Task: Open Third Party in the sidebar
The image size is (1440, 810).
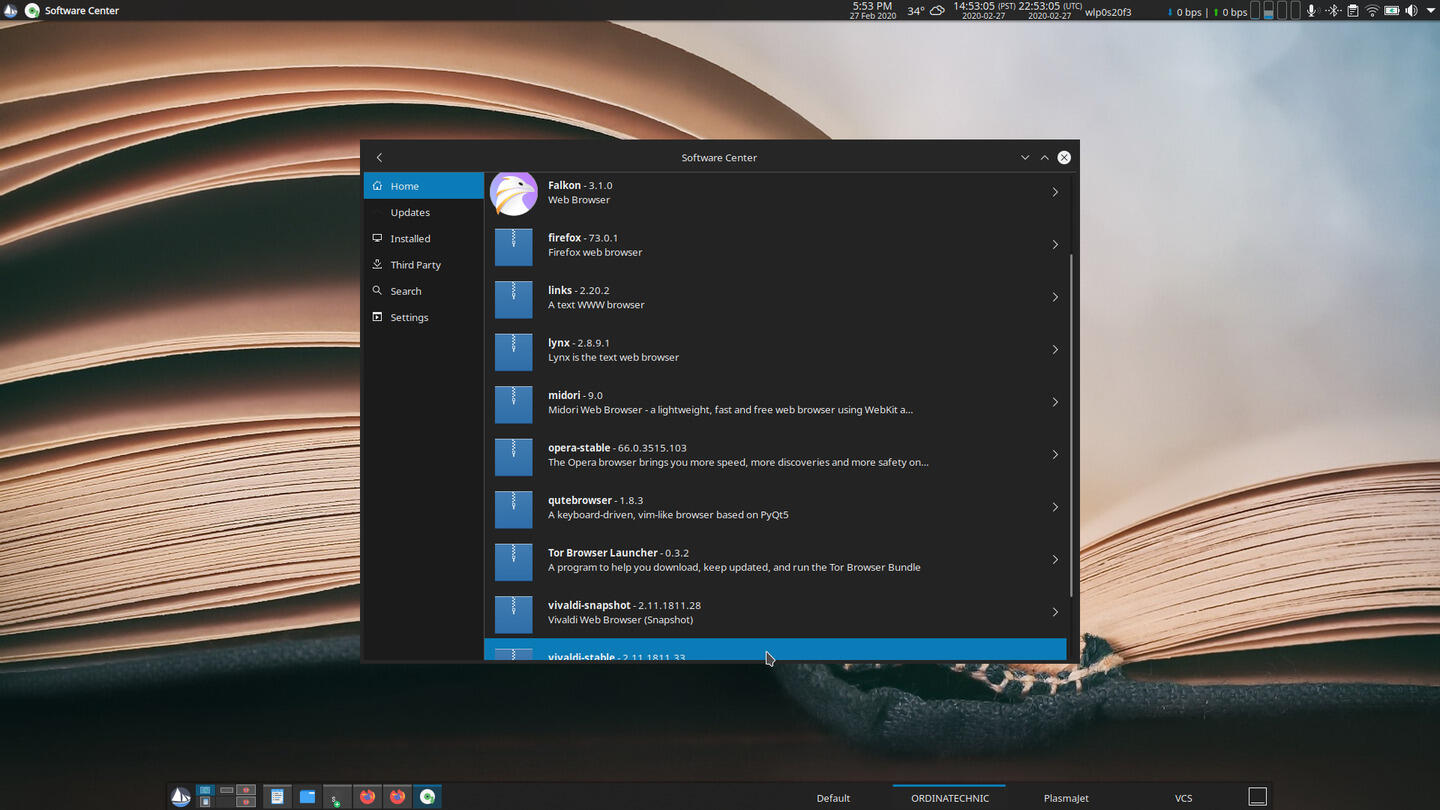Action: click(424, 265)
